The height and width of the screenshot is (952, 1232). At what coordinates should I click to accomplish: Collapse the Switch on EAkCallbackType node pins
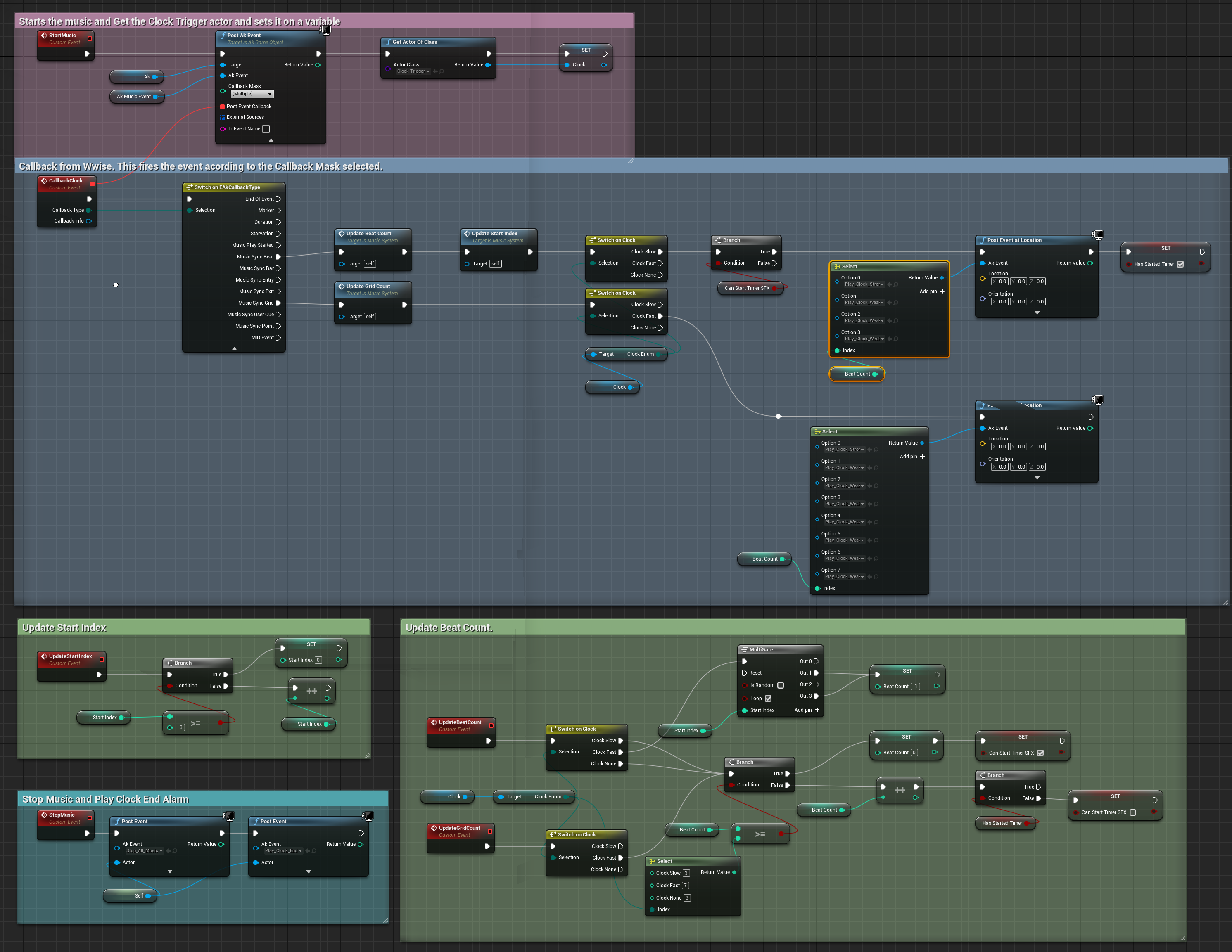234,348
